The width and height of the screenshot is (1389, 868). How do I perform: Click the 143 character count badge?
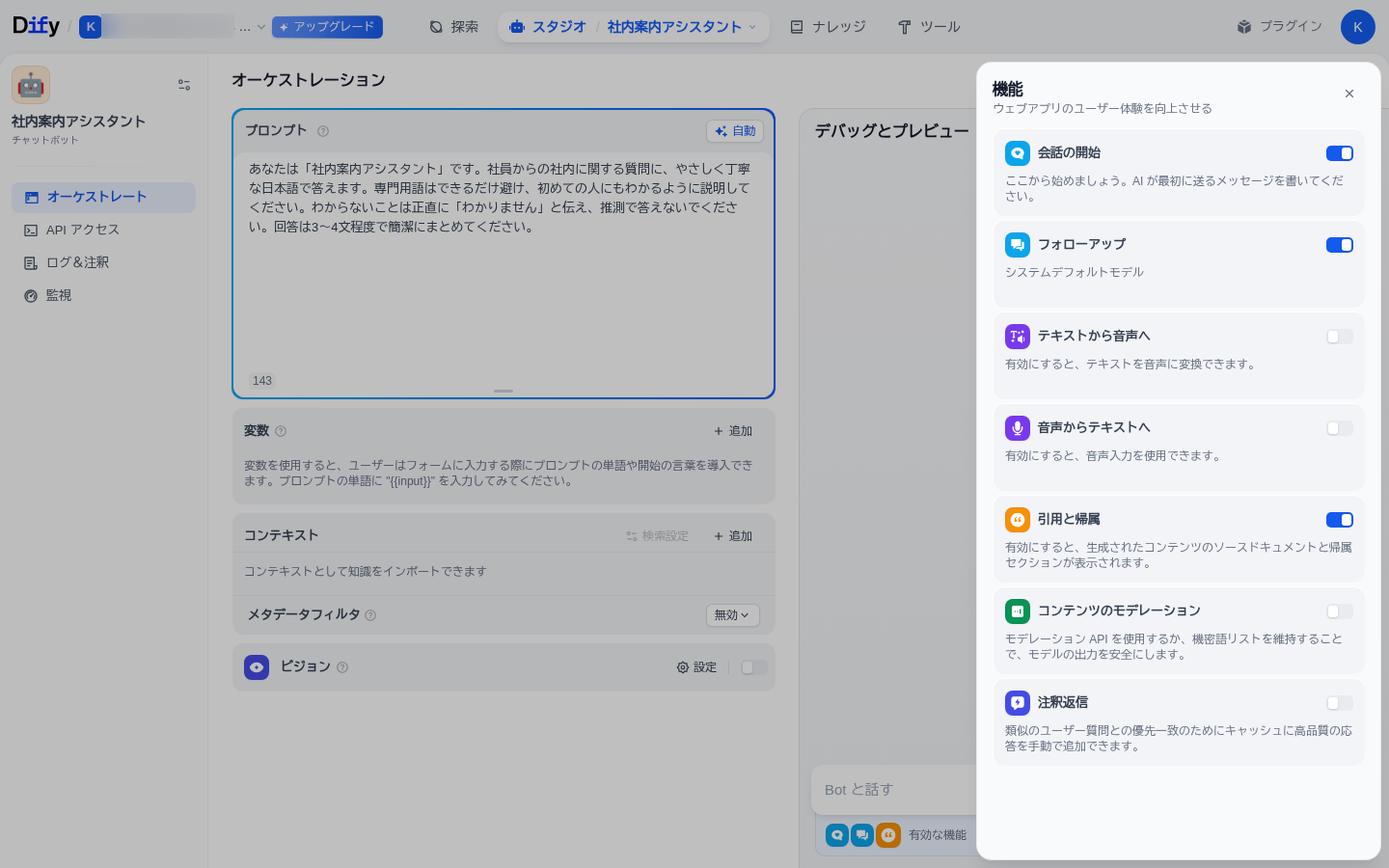(x=262, y=381)
